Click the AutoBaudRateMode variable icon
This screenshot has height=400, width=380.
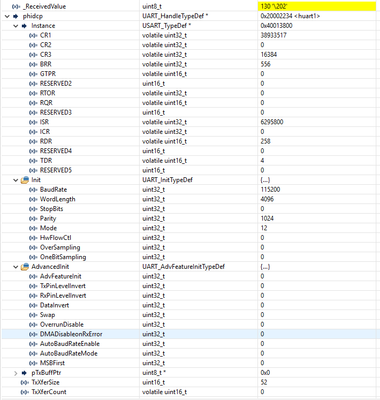pyautogui.click(x=33, y=354)
